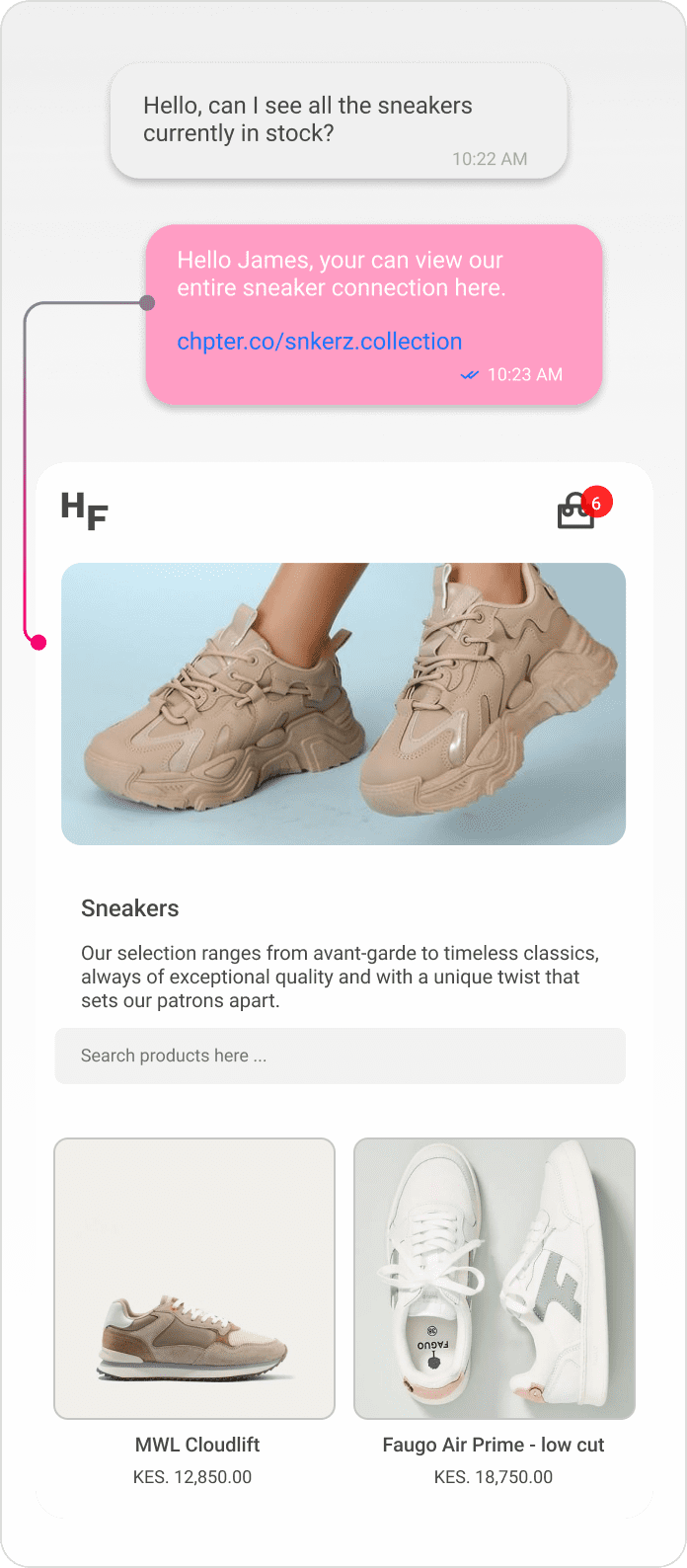The height and width of the screenshot is (1568, 687).
Task: Click the HF store logo
Action: click(x=84, y=510)
